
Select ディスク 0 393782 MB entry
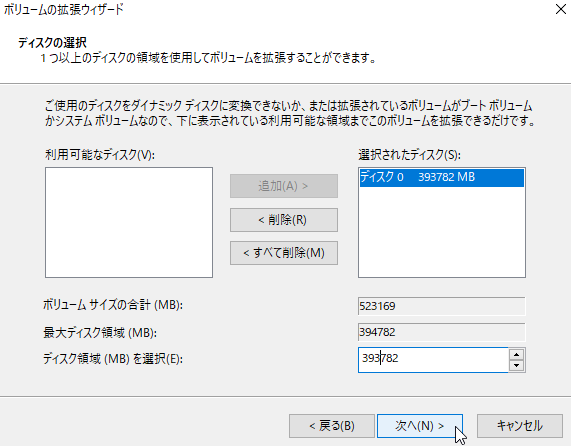[x=442, y=177]
